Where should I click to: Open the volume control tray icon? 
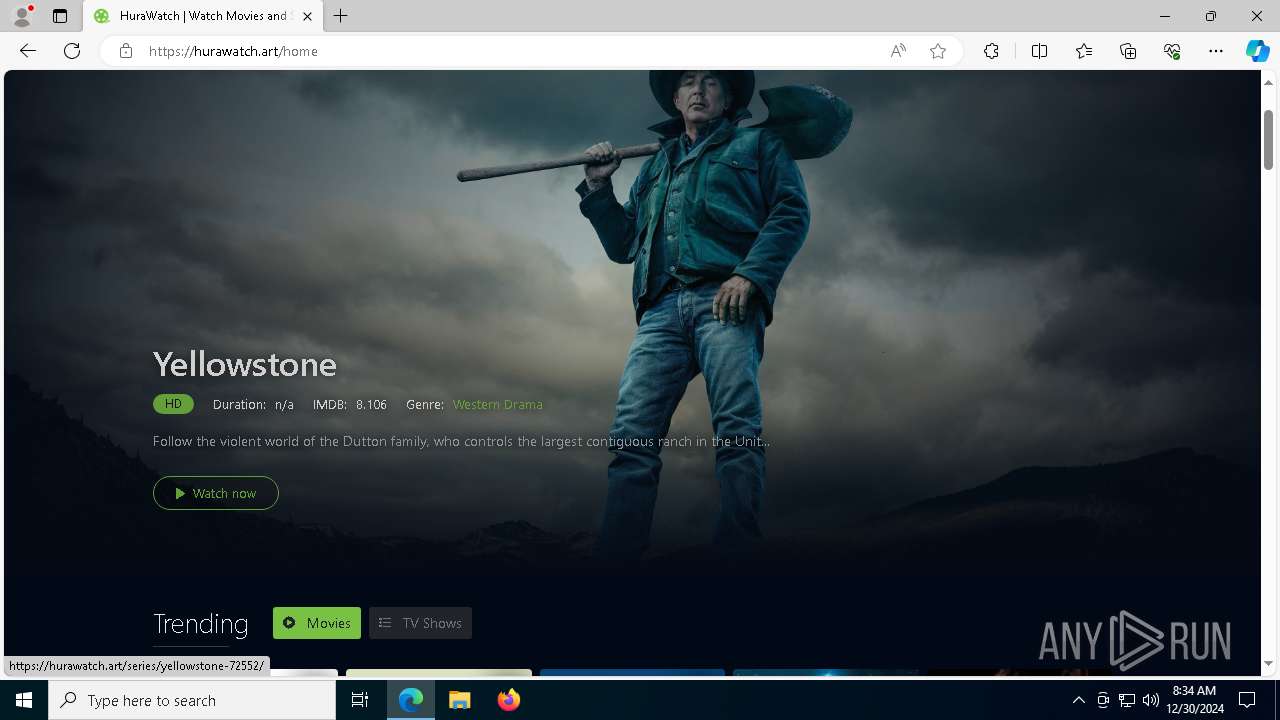click(x=1151, y=700)
